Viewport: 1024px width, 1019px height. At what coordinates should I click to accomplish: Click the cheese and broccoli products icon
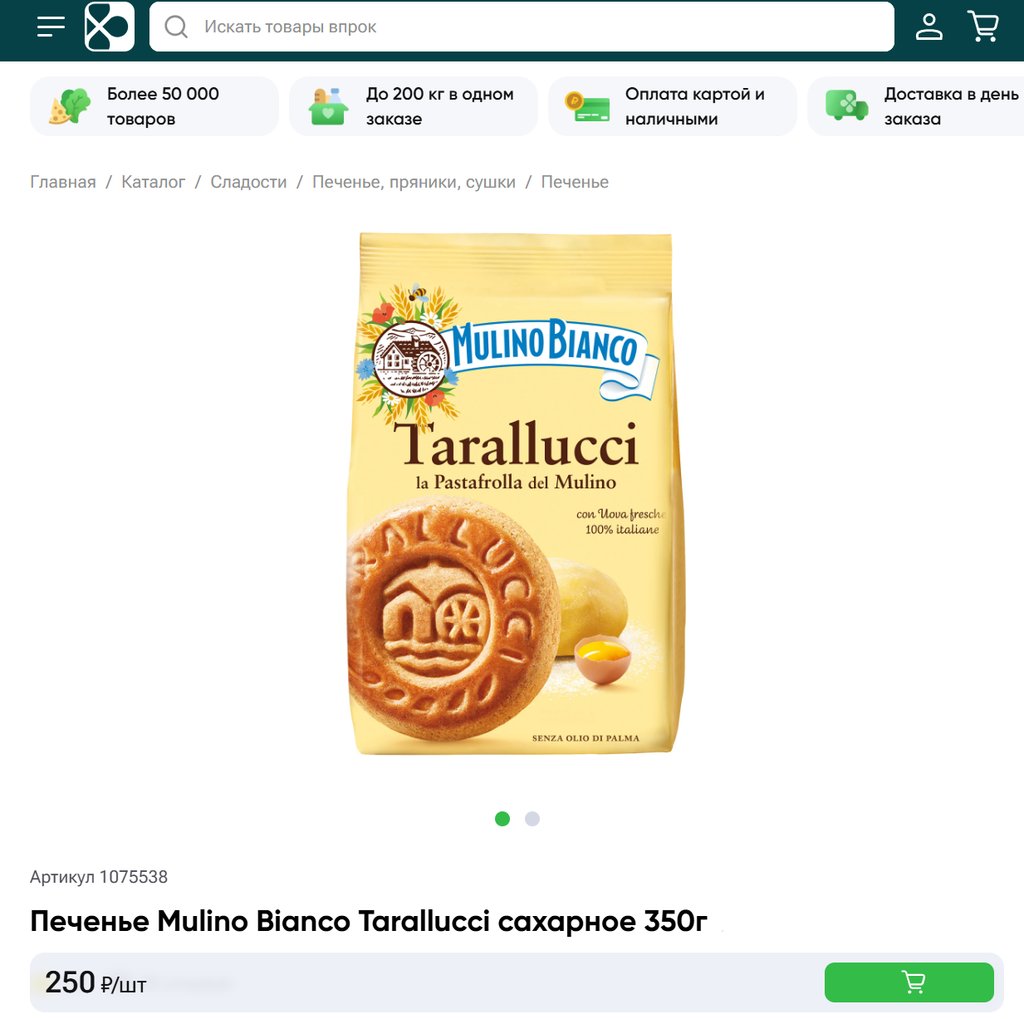pyautogui.click(x=69, y=106)
